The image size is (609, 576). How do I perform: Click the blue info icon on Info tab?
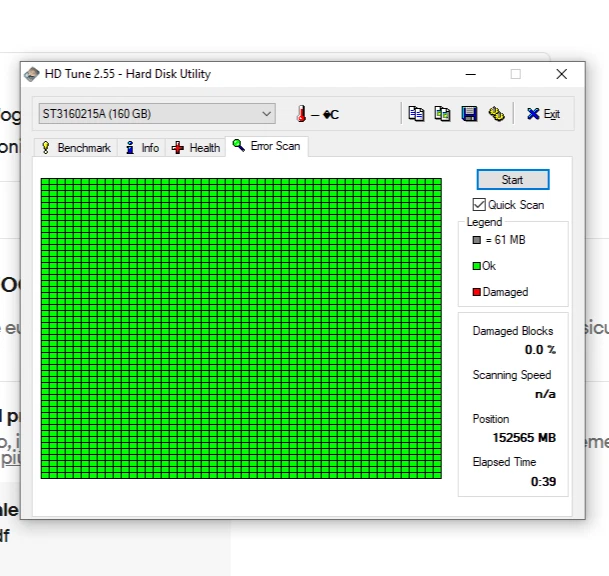130,148
